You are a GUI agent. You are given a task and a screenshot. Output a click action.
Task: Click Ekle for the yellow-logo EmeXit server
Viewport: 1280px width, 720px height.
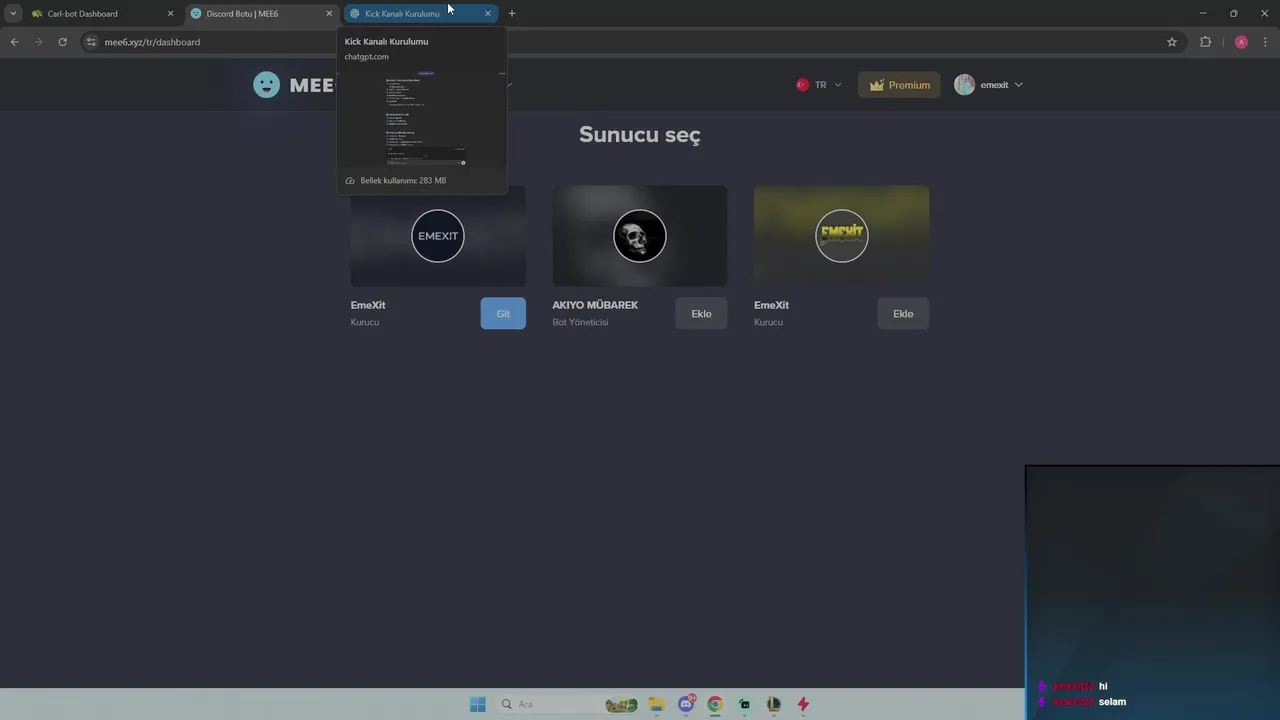[x=903, y=313]
